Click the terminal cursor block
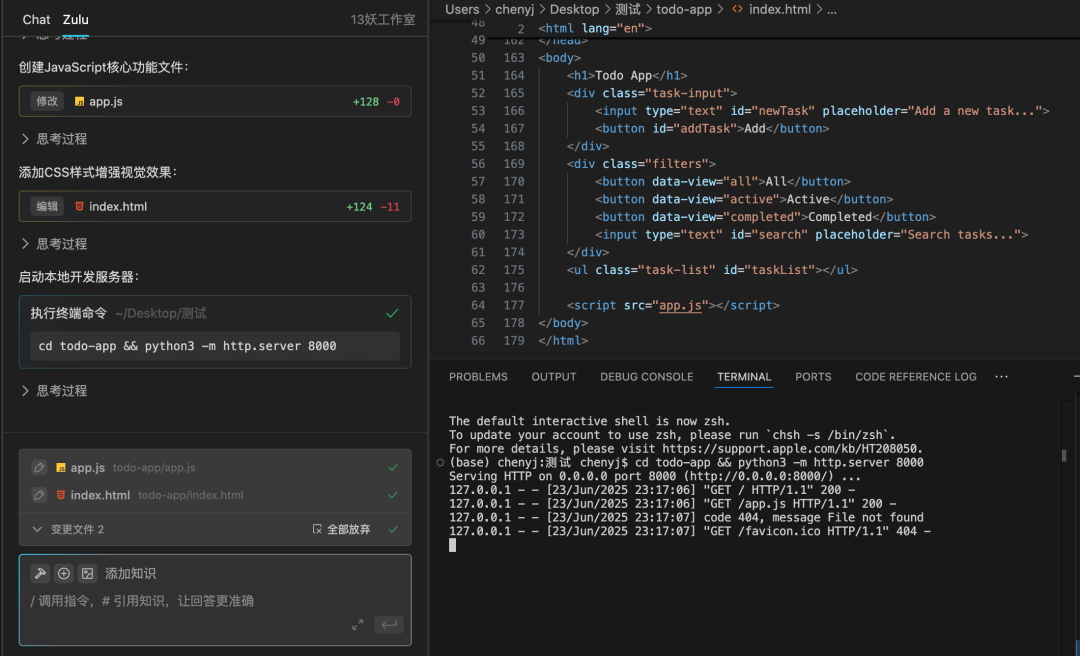The width and height of the screenshot is (1080, 656). click(453, 545)
